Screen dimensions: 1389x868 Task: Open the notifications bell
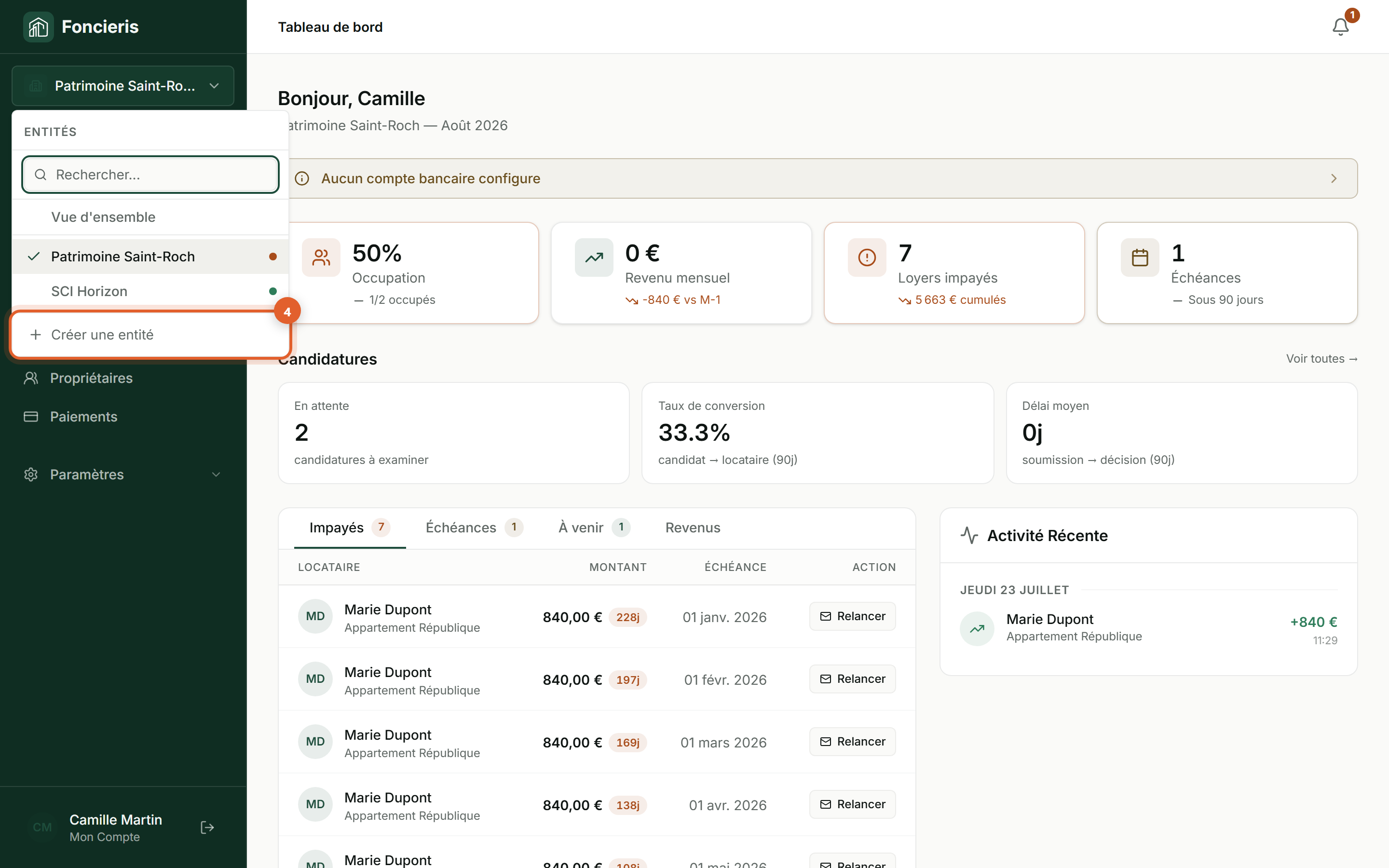[1340, 27]
